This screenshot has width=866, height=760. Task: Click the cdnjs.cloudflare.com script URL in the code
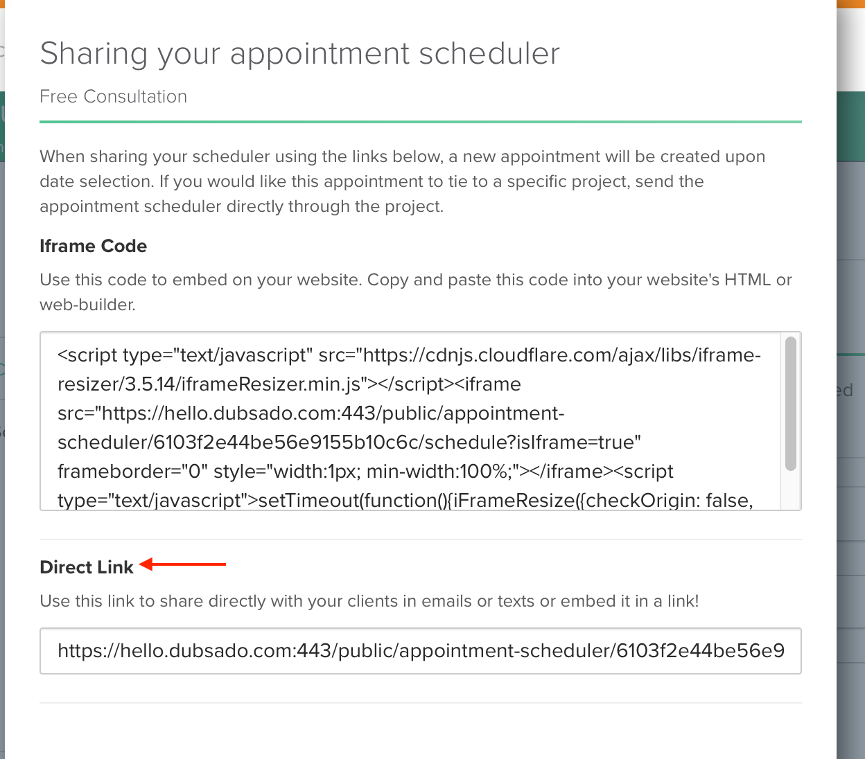561,355
